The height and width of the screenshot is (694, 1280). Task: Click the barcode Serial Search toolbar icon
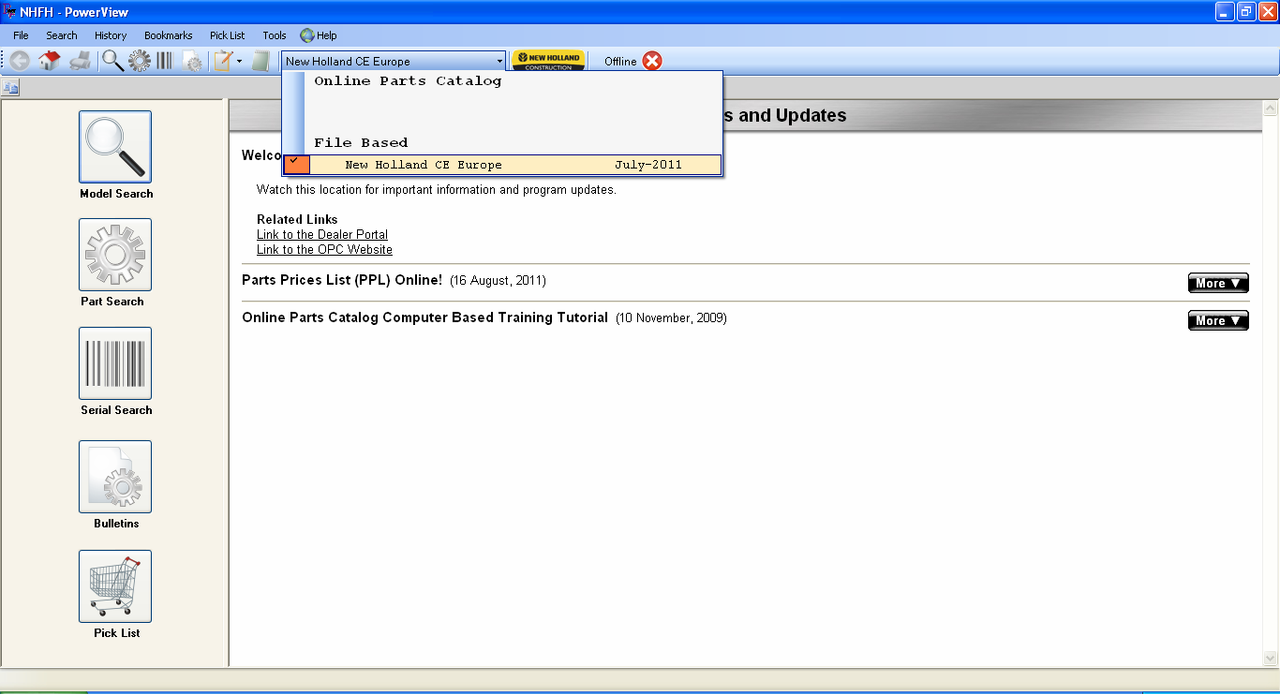(x=164, y=61)
